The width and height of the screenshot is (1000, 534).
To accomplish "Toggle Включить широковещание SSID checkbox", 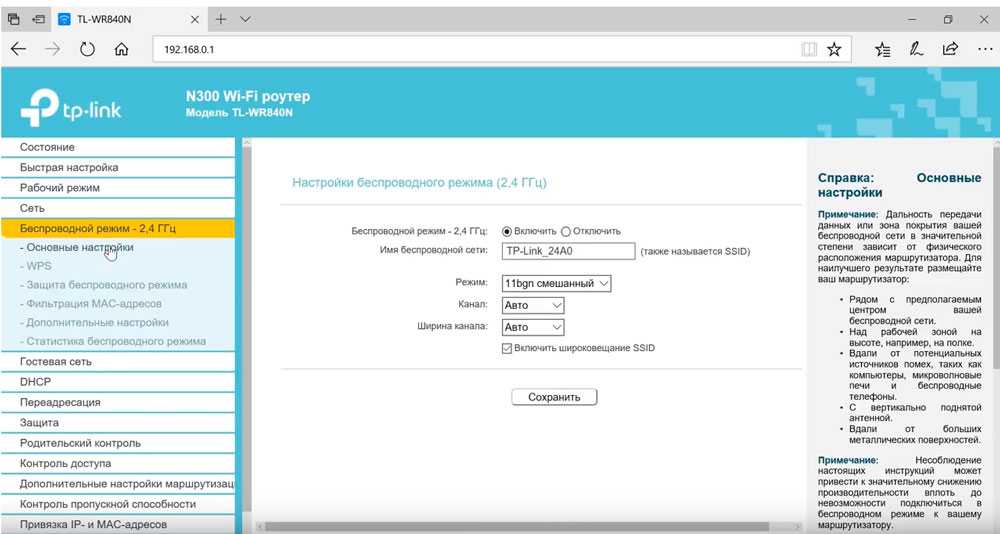I will [x=507, y=348].
